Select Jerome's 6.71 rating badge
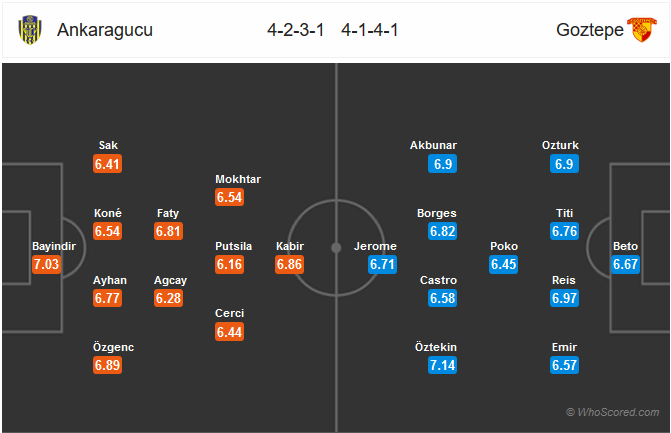The height and width of the screenshot is (433, 671). 382,264
